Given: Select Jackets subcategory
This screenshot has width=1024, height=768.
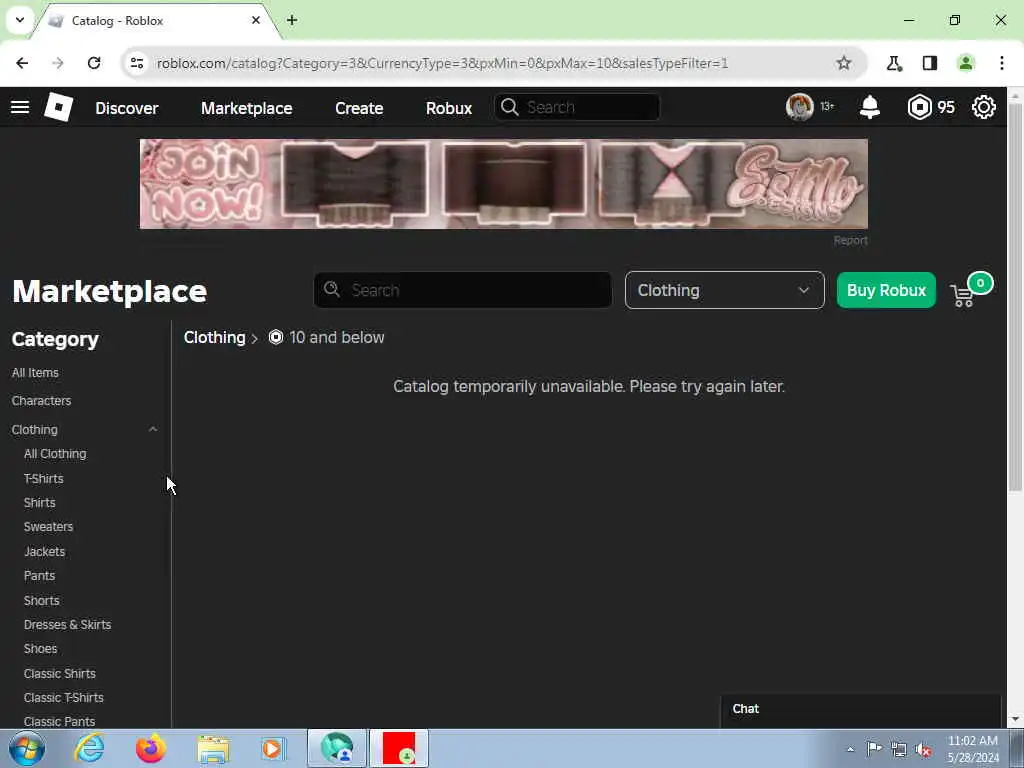Looking at the screenshot, I should coord(44,551).
